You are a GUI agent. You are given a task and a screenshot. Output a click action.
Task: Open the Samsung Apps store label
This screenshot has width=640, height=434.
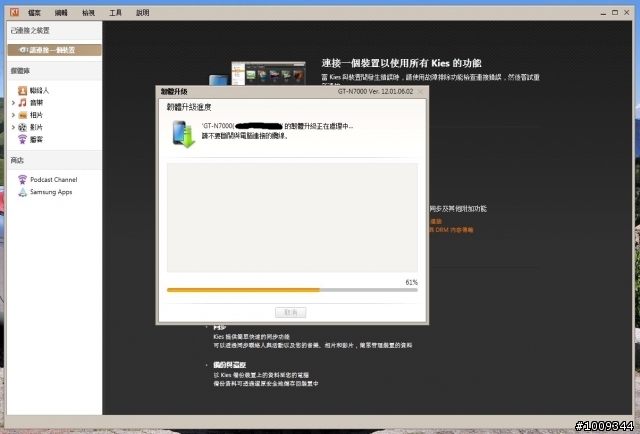coord(51,192)
